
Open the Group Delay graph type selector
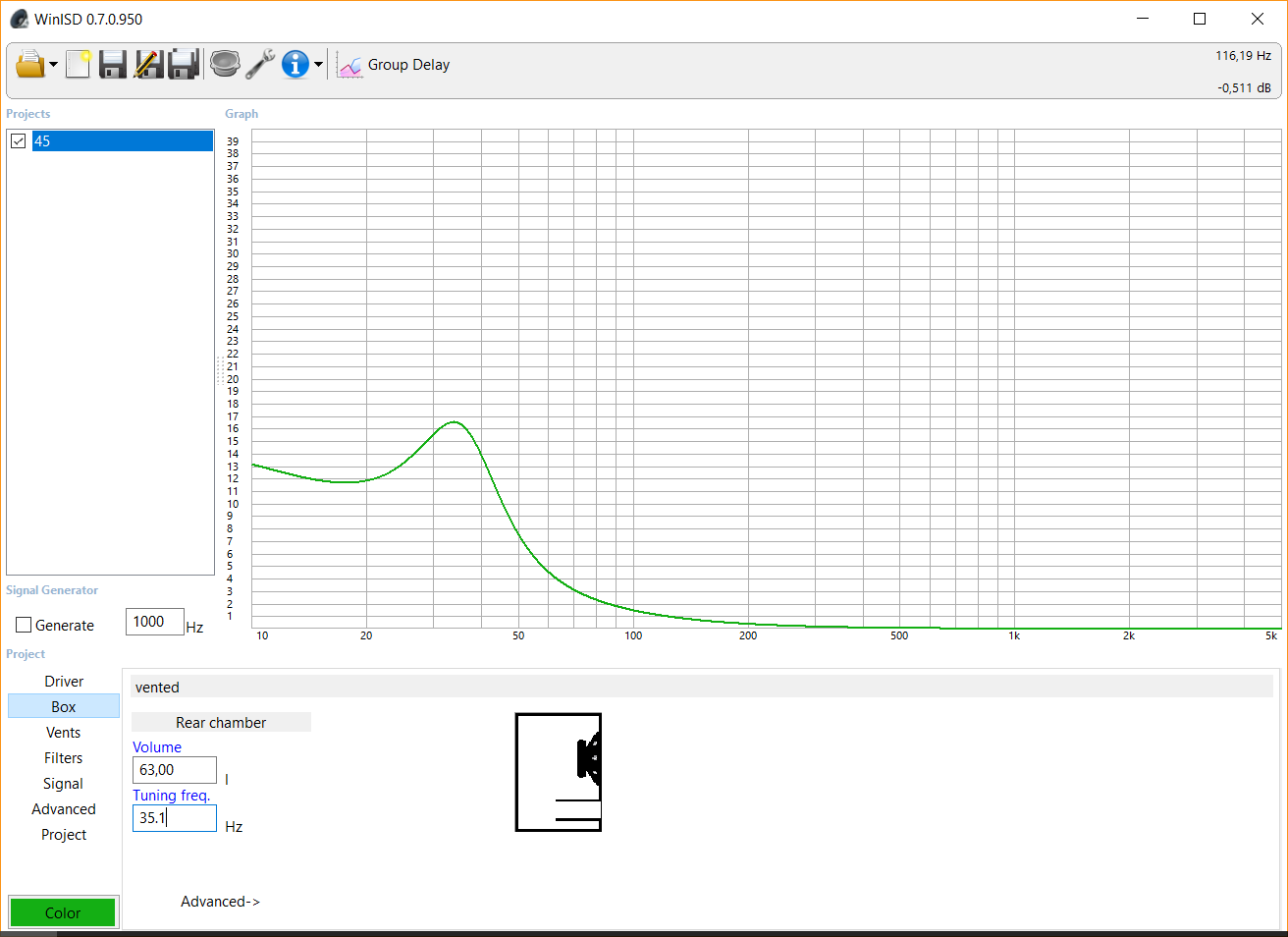pyautogui.click(x=408, y=65)
